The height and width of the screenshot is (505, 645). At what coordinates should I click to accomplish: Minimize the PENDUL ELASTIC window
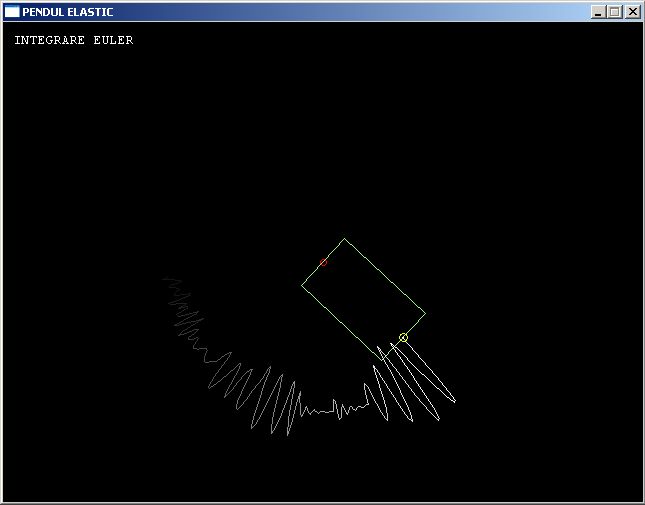click(599, 12)
